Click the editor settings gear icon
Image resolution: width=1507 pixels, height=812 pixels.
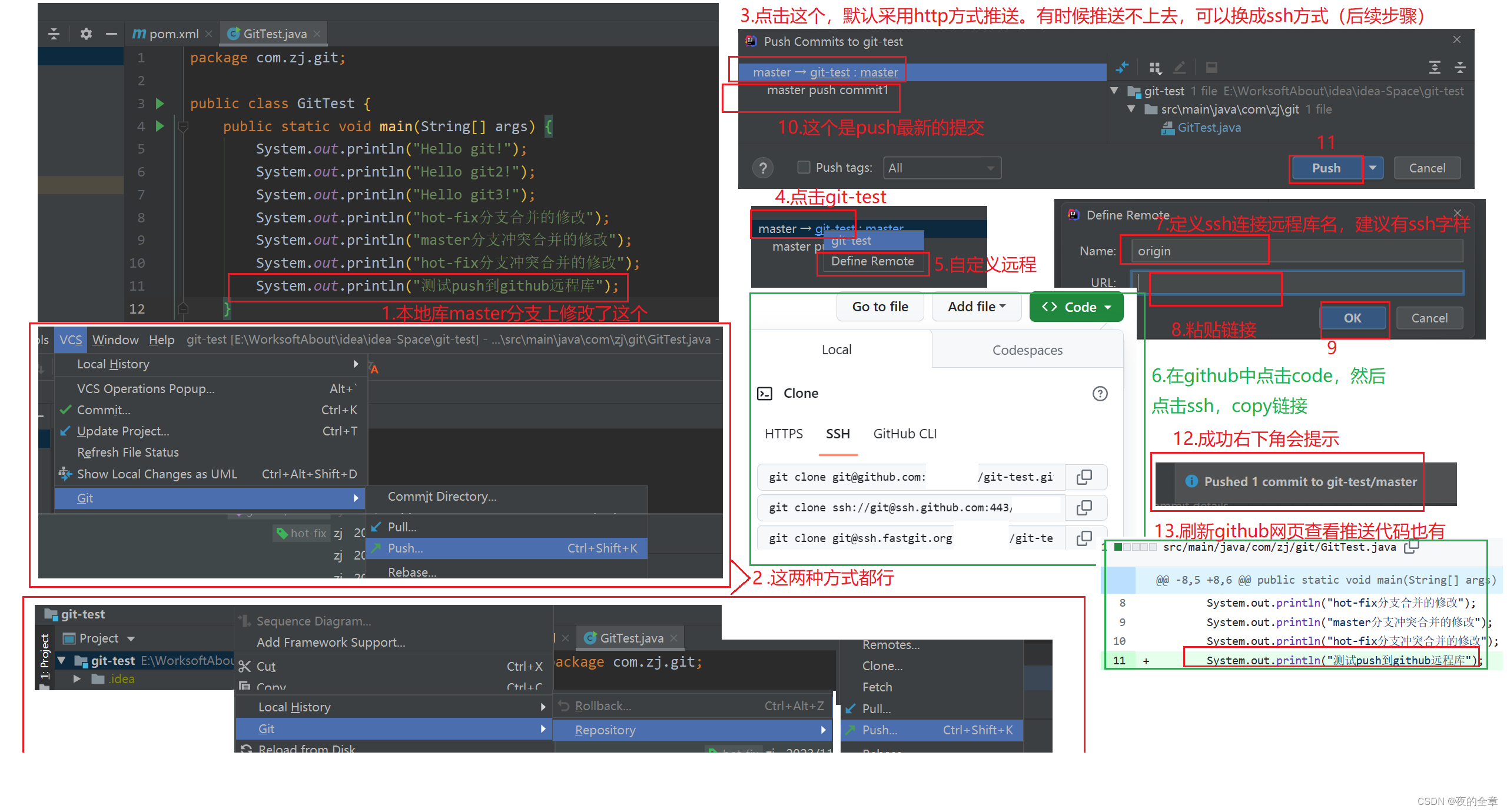[x=86, y=34]
